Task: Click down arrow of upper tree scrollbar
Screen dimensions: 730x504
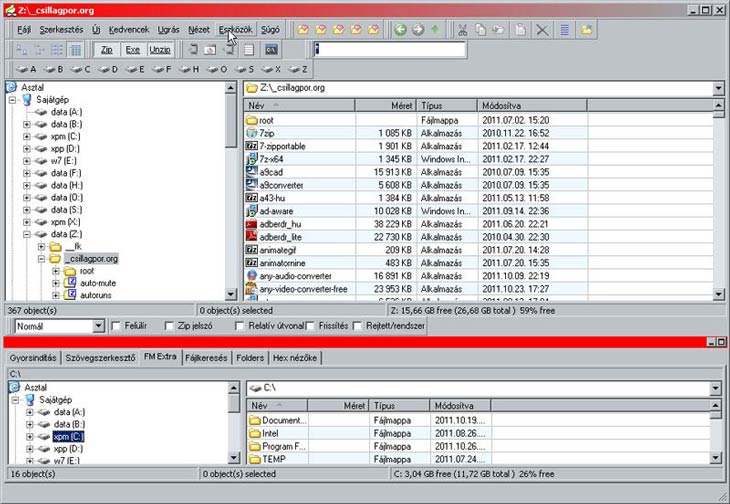Action: click(x=231, y=294)
